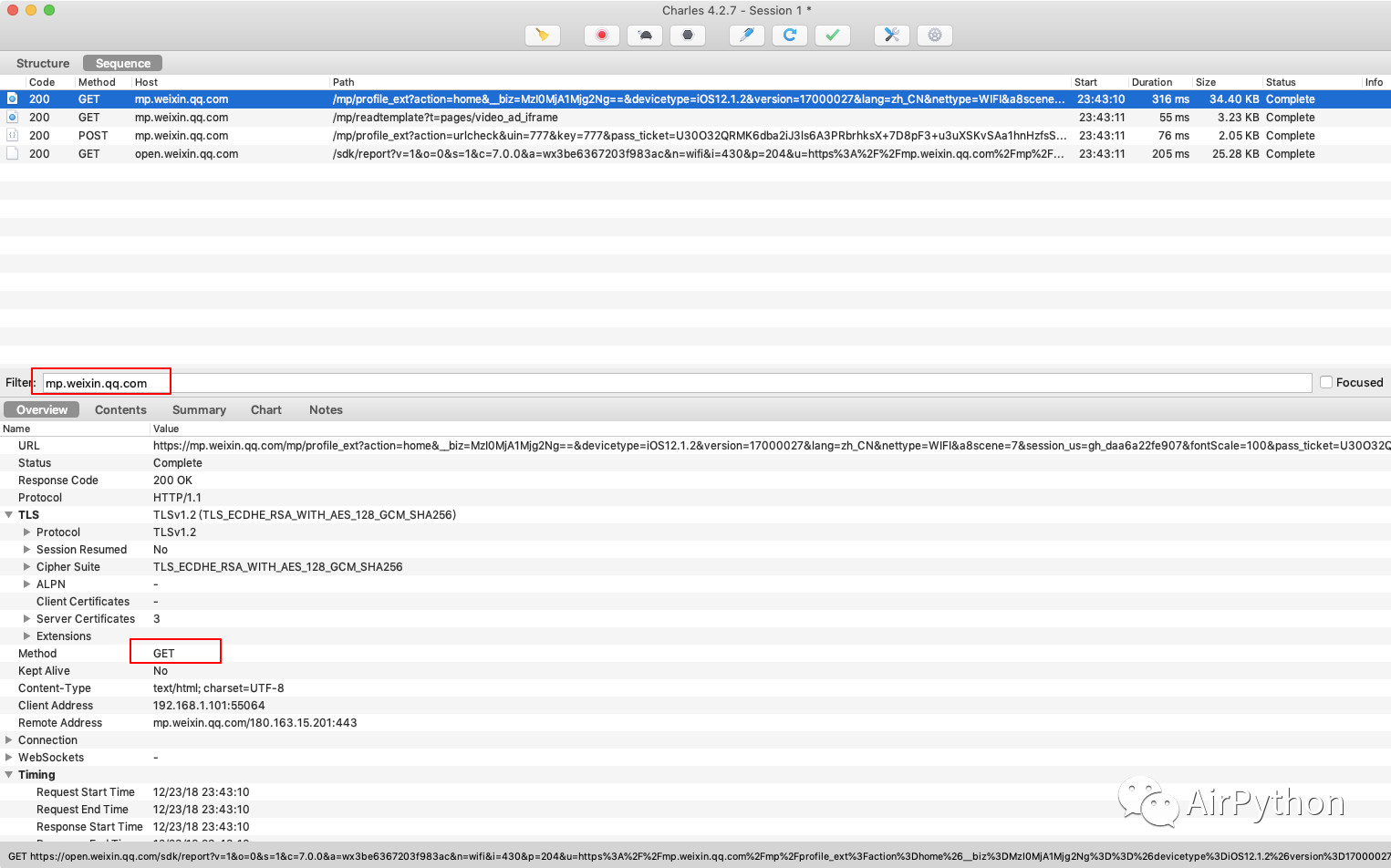Toggle the Focused checkbox
This screenshot has width=1391, height=868.
pyautogui.click(x=1326, y=382)
